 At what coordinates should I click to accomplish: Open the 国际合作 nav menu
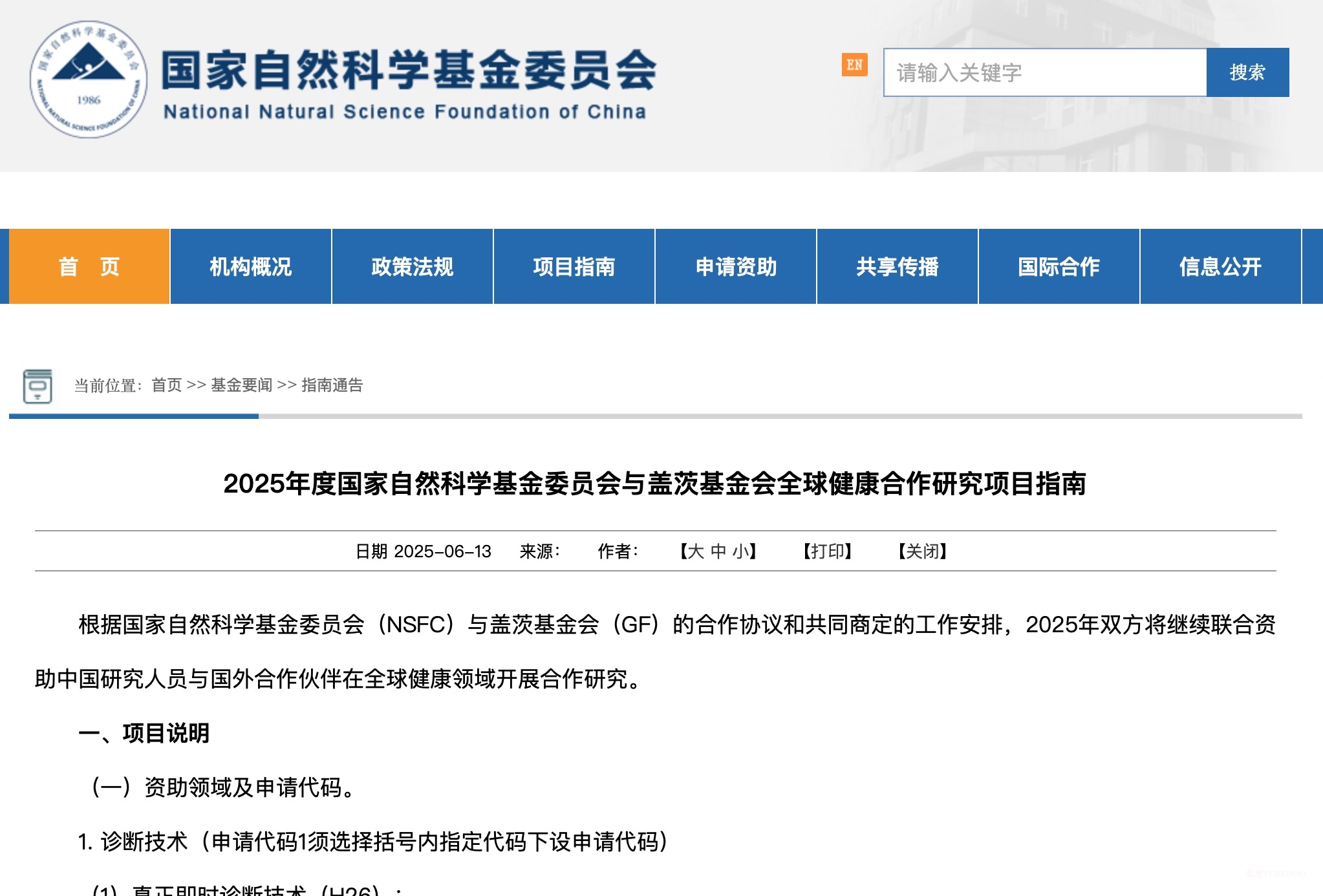1059,266
